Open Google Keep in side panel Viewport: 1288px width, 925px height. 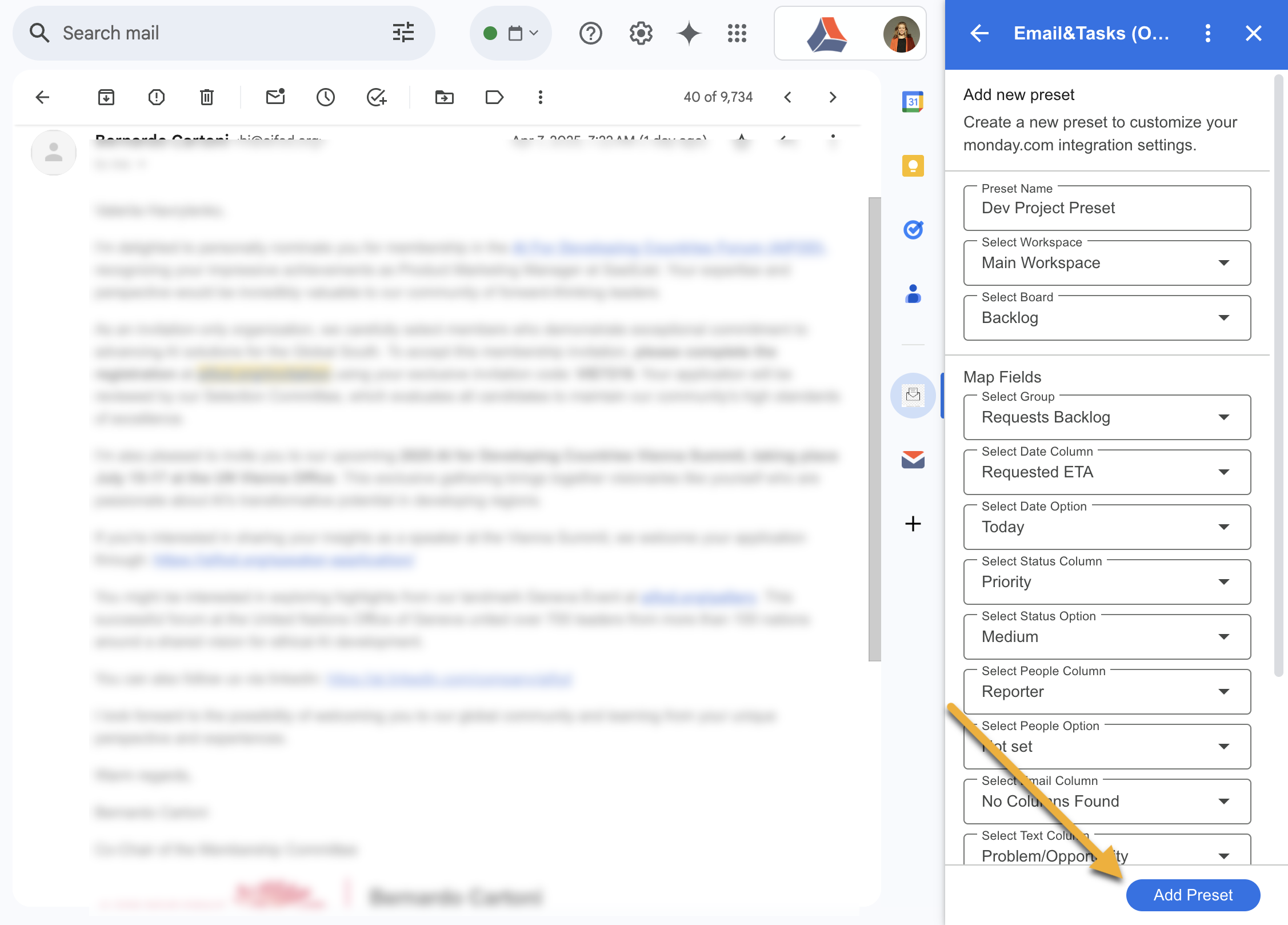[x=913, y=166]
